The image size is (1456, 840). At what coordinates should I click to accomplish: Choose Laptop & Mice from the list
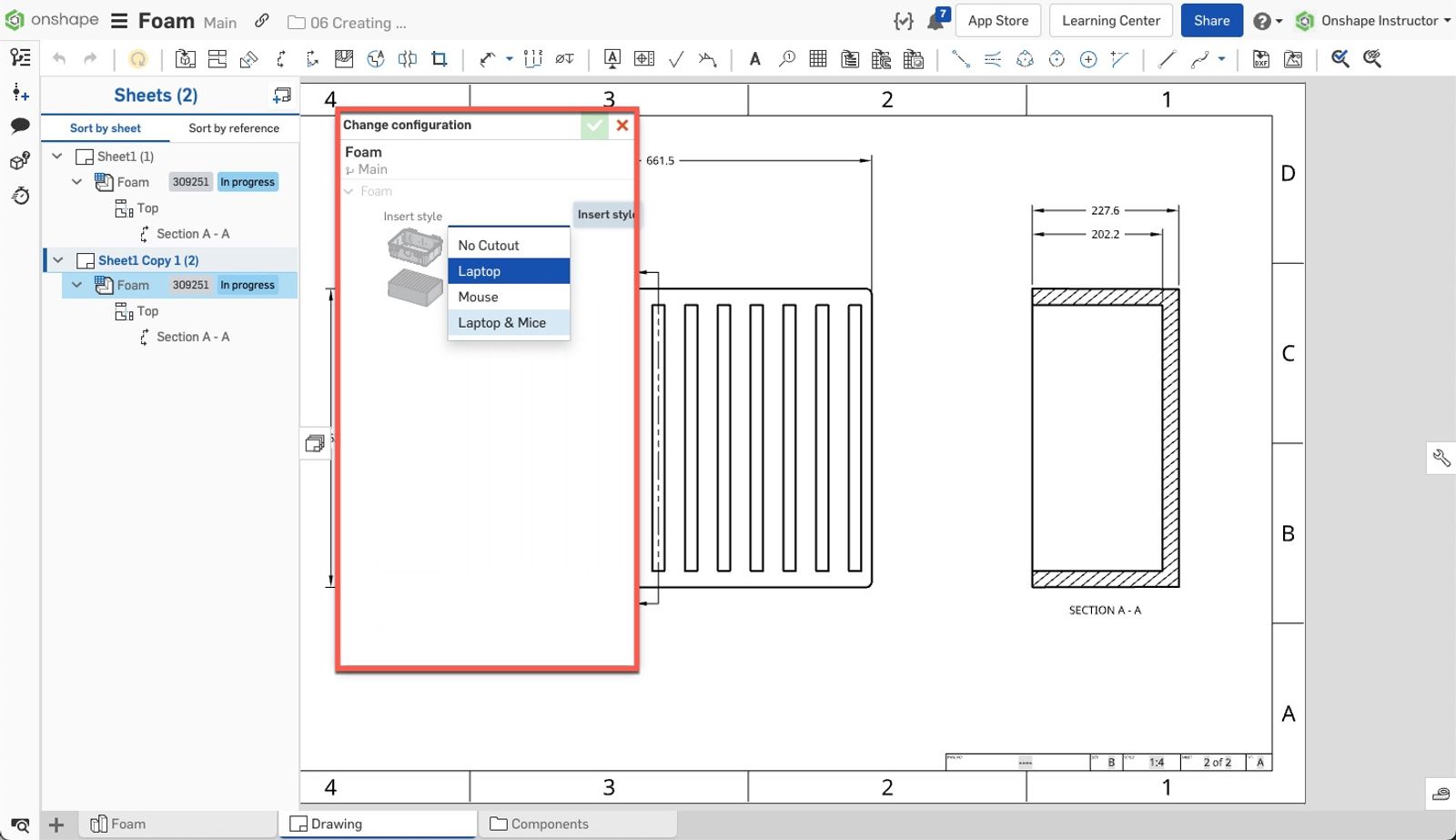[x=502, y=323]
